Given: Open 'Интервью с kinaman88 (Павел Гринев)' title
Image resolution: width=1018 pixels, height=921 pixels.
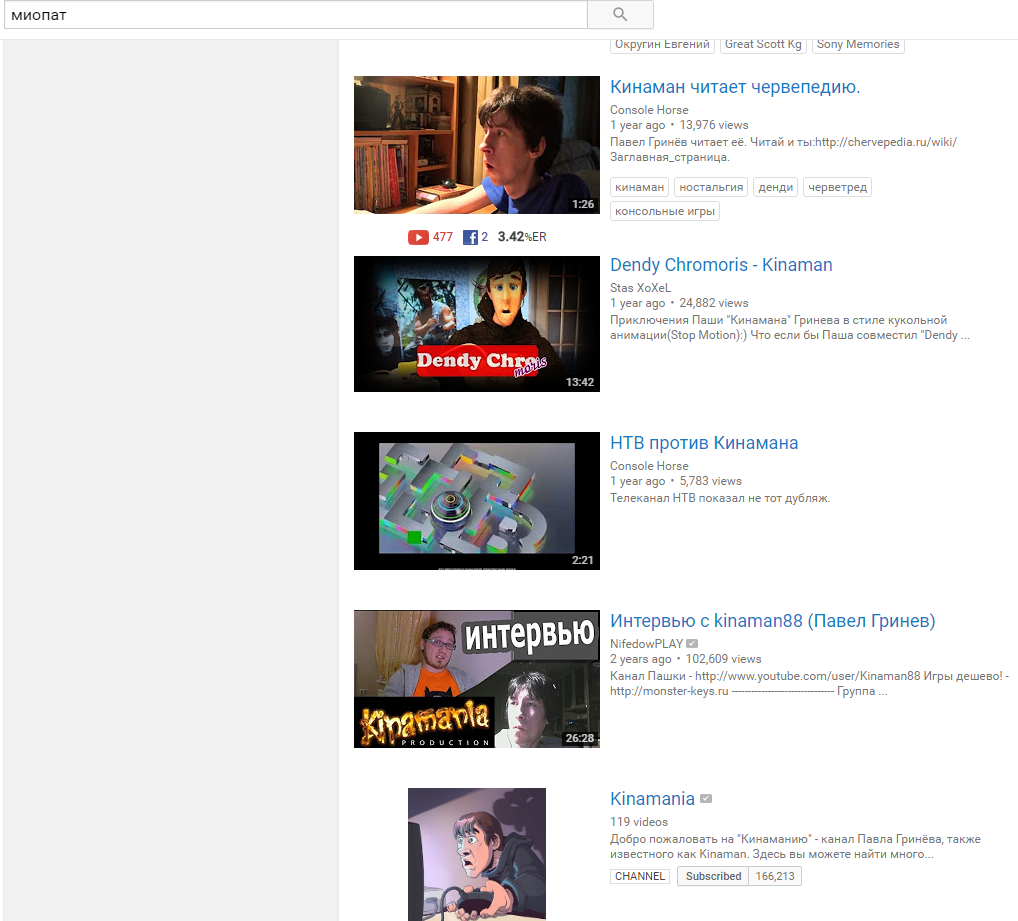Looking at the screenshot, I should click(x=773, y=620).
